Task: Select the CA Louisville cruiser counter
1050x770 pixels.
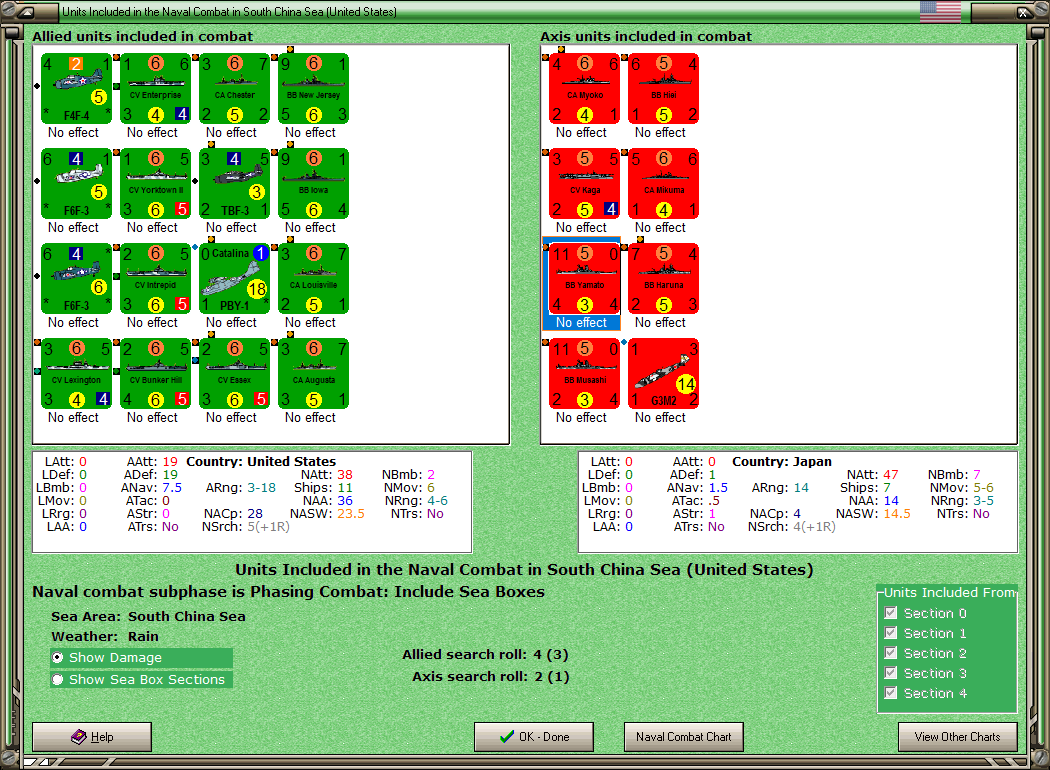Action: (313, 279)
